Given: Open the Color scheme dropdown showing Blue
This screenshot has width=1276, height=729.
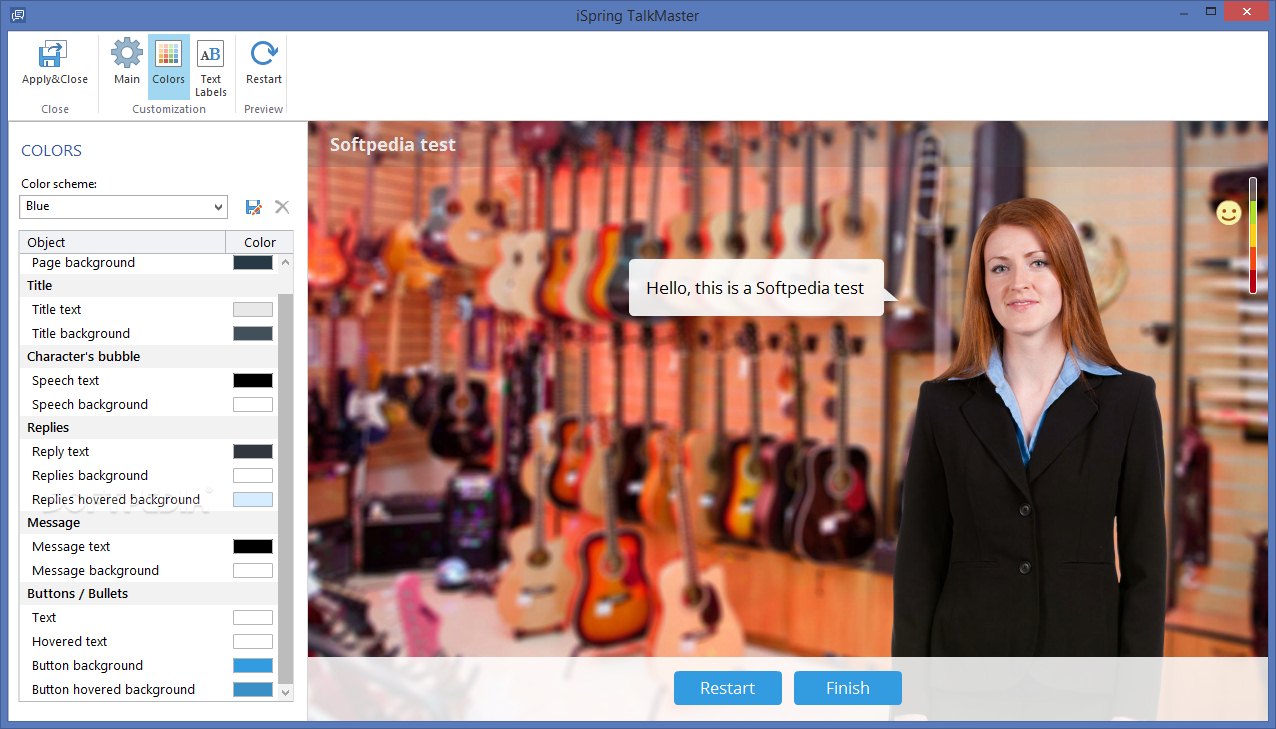Looking at the screenshot, I should point(124,206).
